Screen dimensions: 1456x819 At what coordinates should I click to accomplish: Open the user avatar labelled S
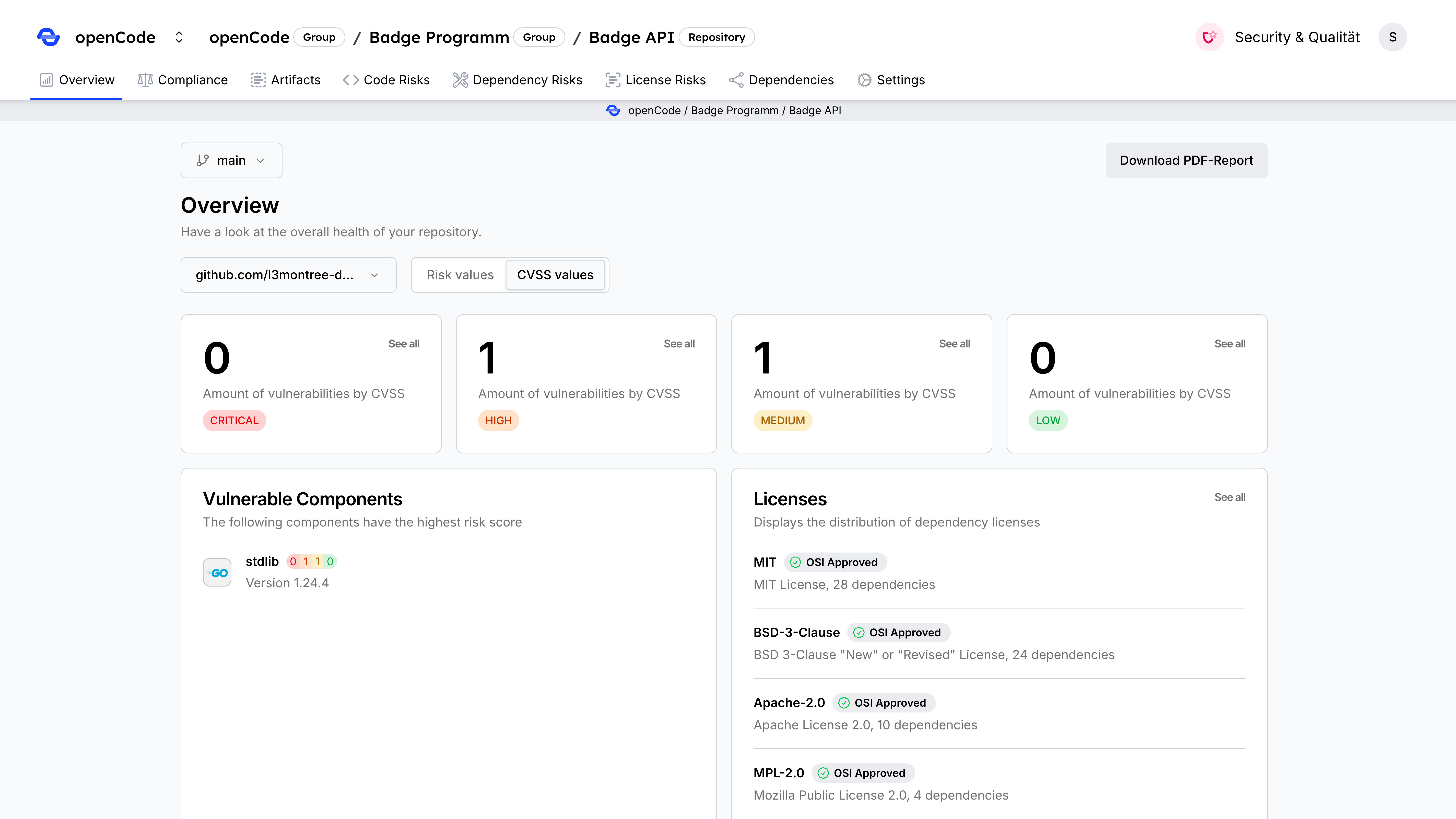(x=1393, y=37)
